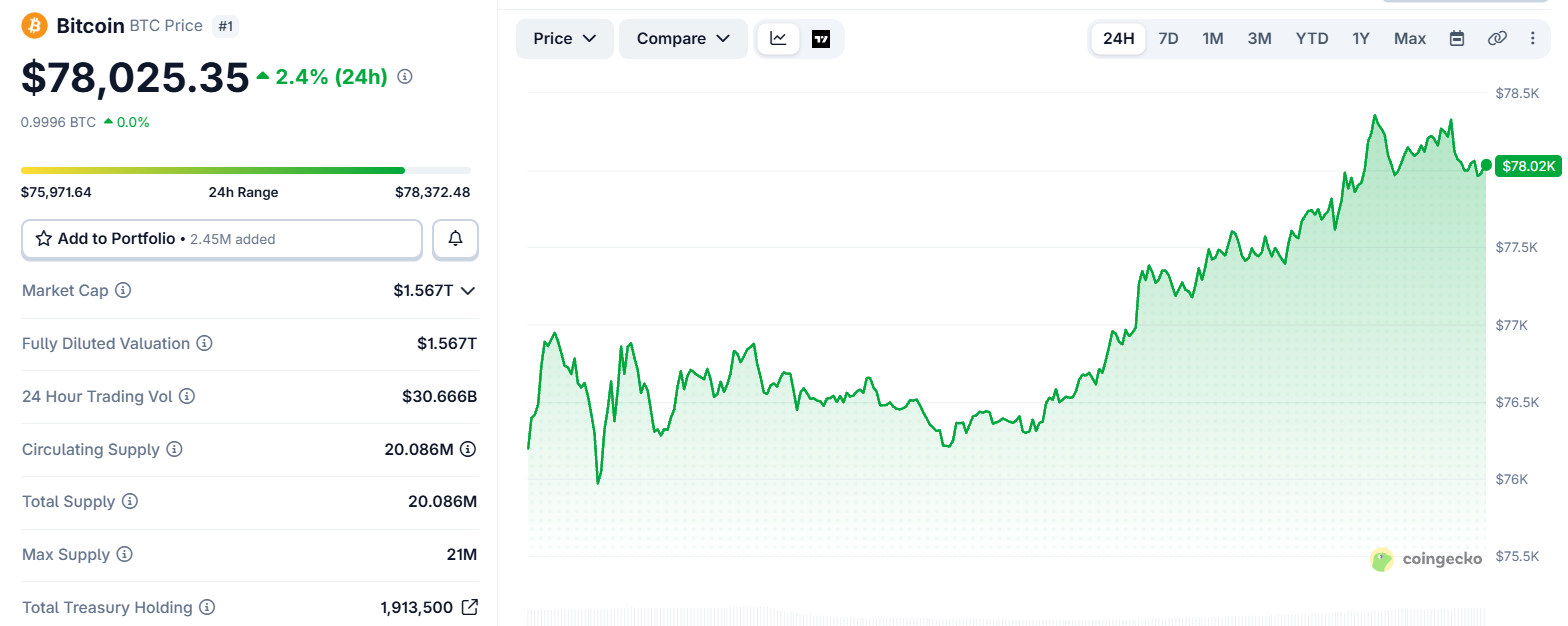Click the green price dot on chart
The width and height of the screenshot is (1568, 626).
[x=1487, y=165]
